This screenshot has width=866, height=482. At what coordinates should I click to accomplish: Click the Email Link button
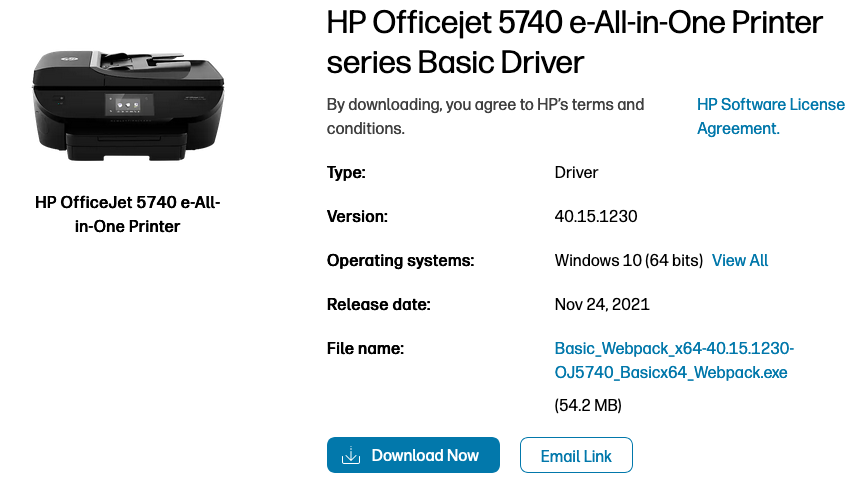pyautogui.click(x=576, y=455)
